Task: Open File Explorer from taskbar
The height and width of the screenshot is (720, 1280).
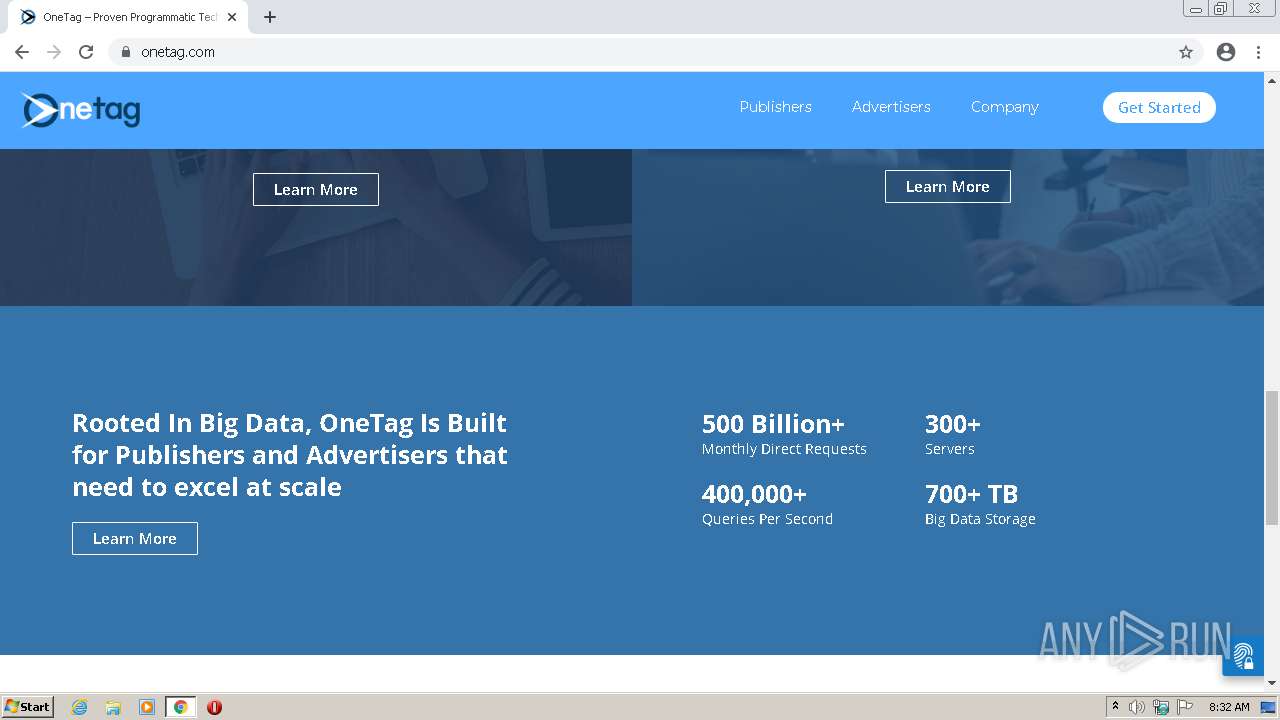Action: coord(113,707)
